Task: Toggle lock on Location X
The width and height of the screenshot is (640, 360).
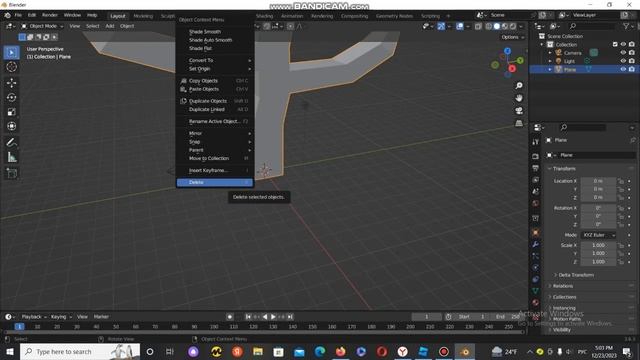Action: click(x=621, y=181)
